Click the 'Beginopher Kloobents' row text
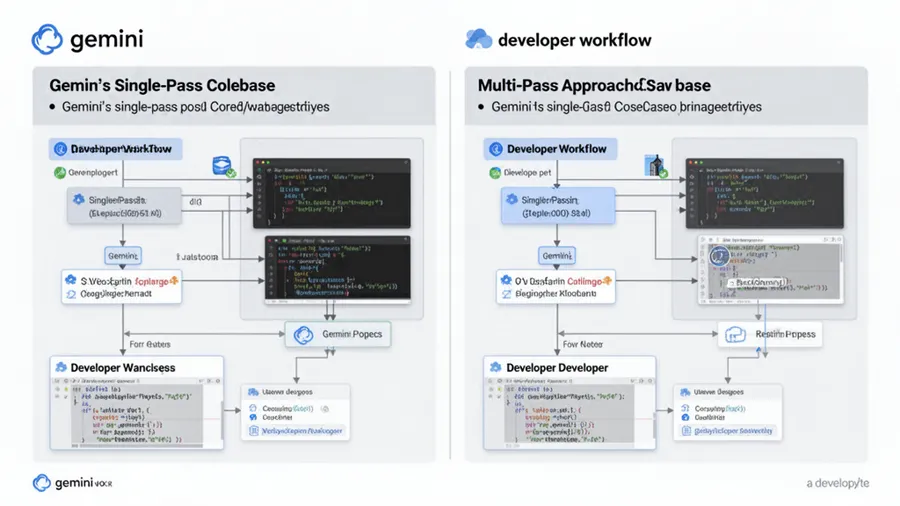Viewport: 900px width, 506px height. (x=556, y=294)
